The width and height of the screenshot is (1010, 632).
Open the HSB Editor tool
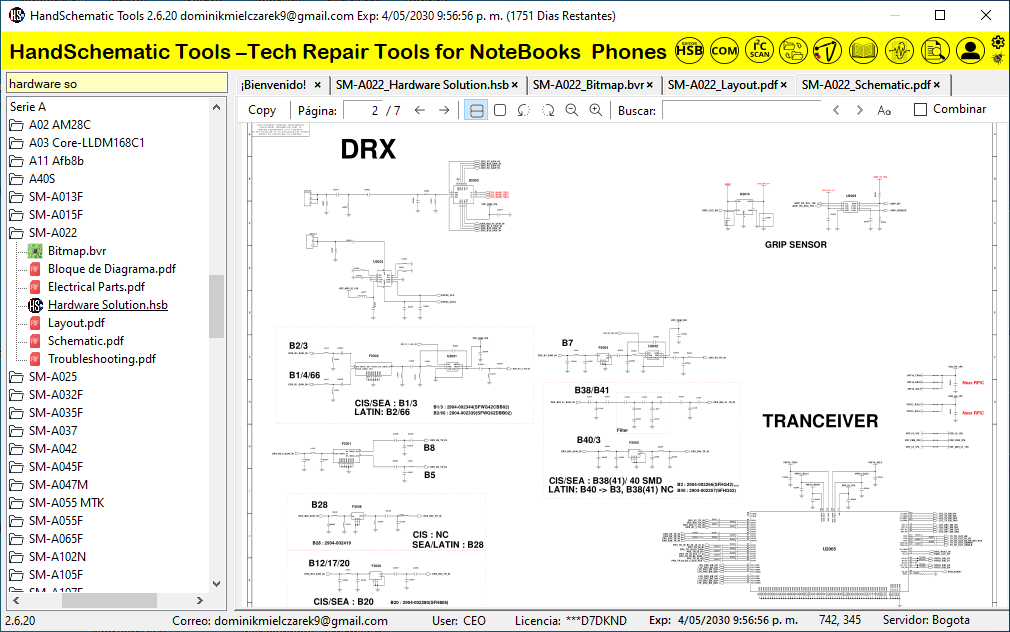pyautogui.click(x=689, y=50)
